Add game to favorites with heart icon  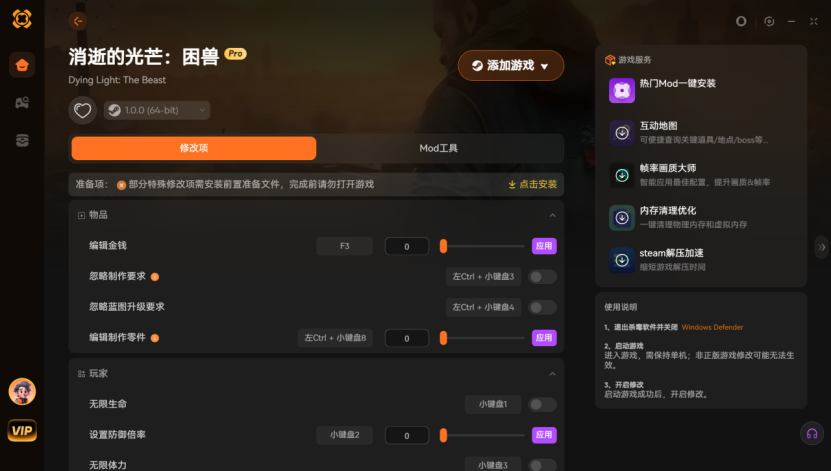click(82, 110)
